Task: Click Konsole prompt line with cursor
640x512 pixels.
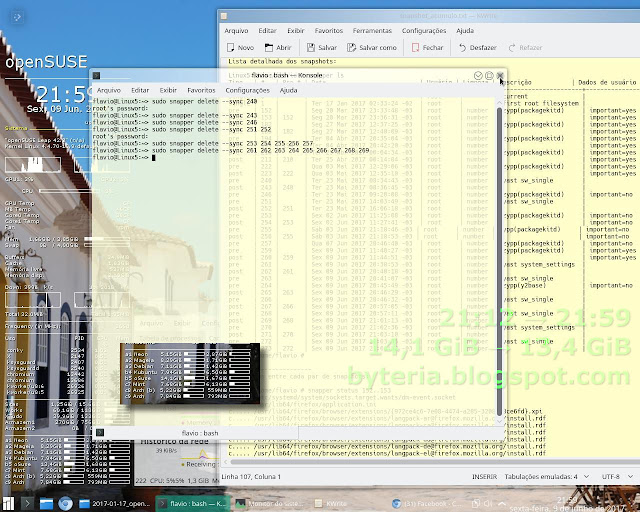Action: click(x=124, y=158)
